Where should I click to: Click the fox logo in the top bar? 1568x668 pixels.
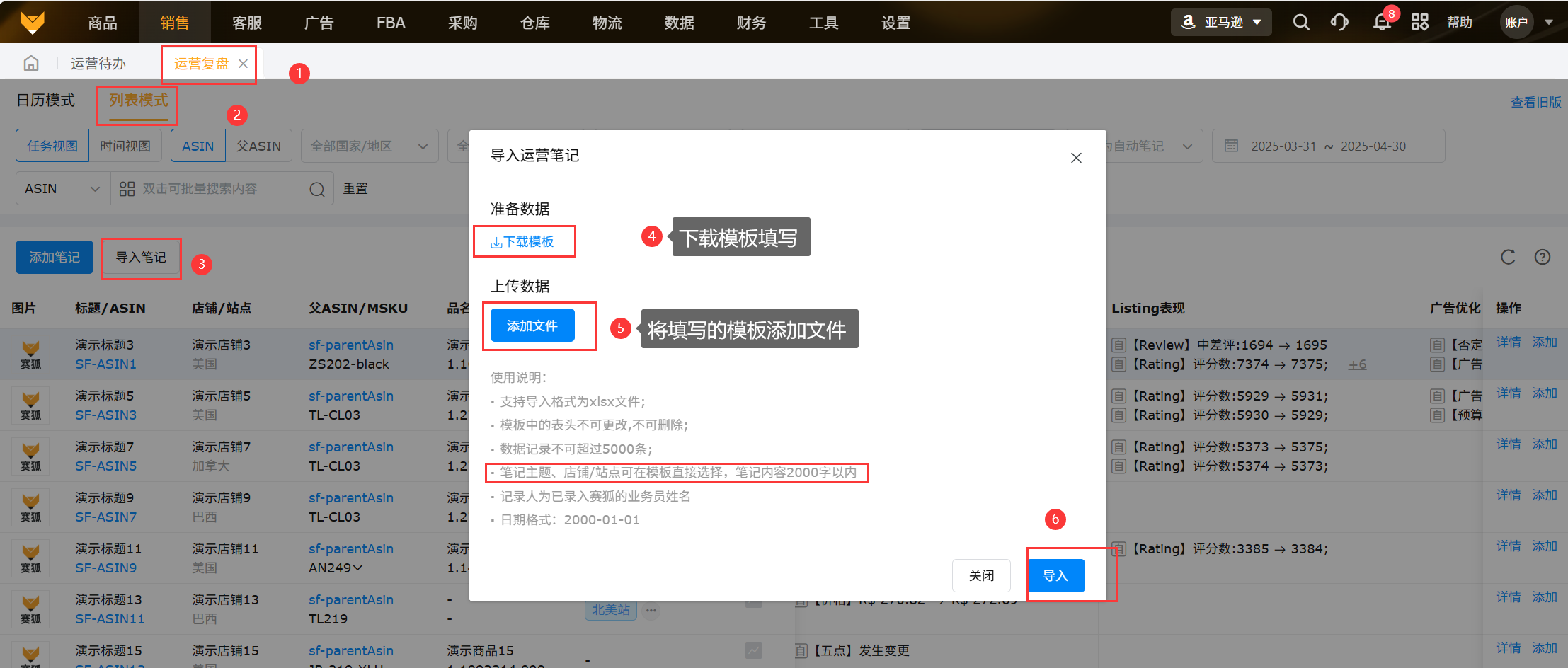(x=33, y=23)
